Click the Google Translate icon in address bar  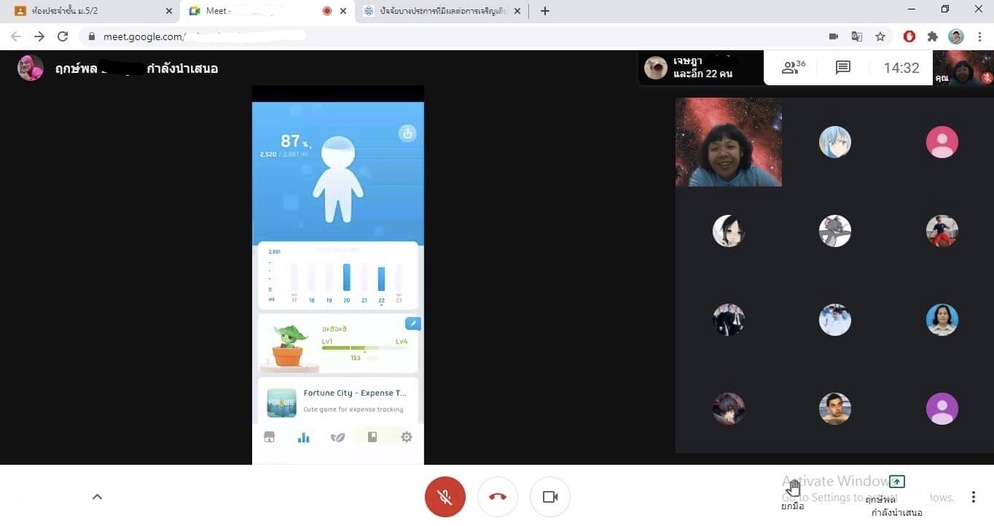coord(857,37)
